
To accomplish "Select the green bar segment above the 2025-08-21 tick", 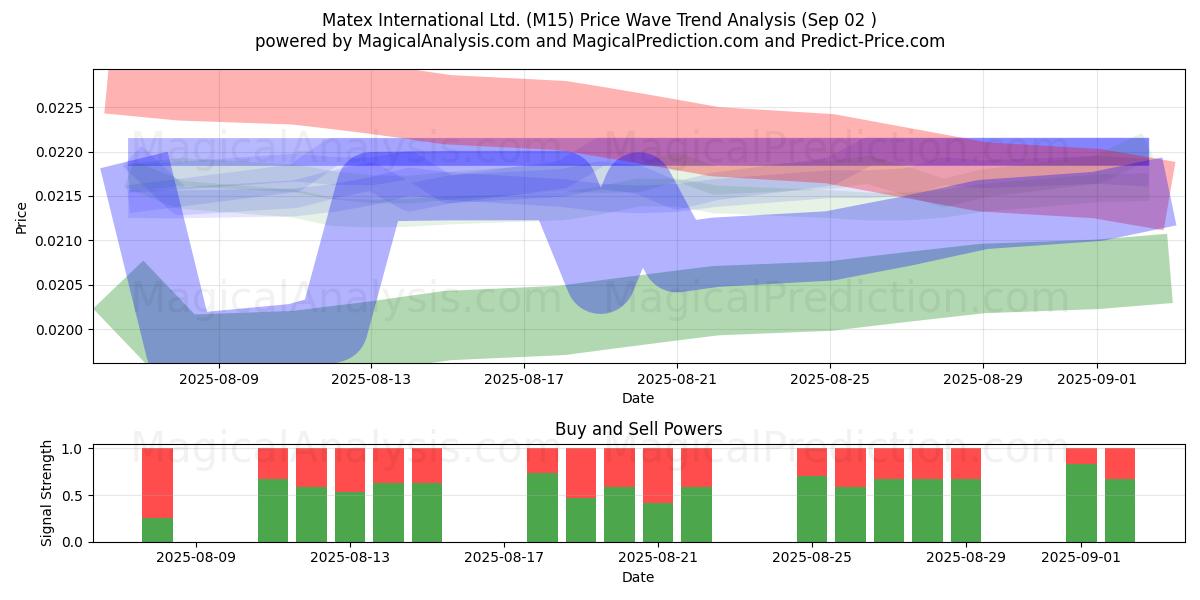I will (658, 522).
